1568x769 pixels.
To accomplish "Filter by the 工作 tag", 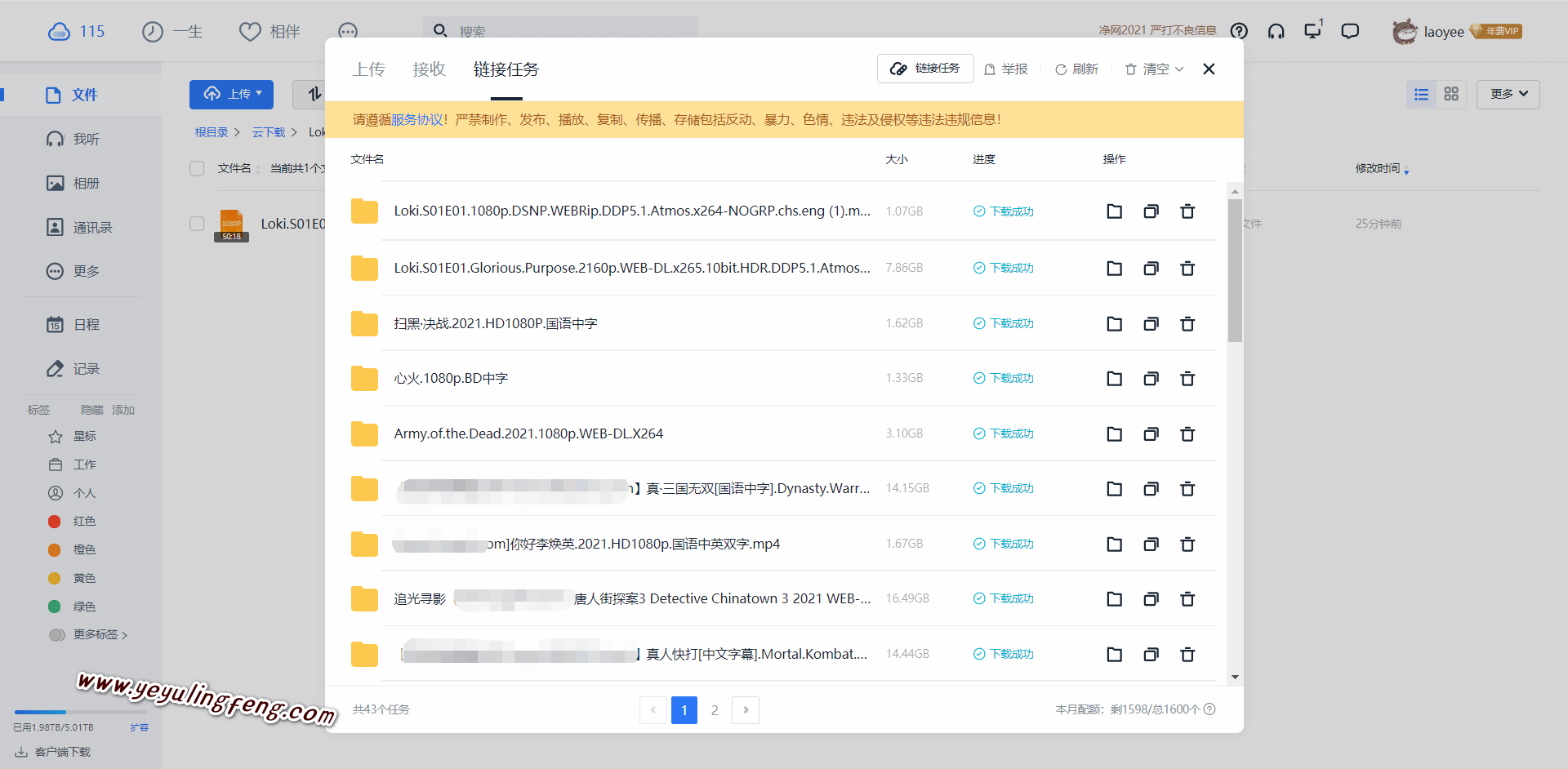I will (x=73, y=465).
